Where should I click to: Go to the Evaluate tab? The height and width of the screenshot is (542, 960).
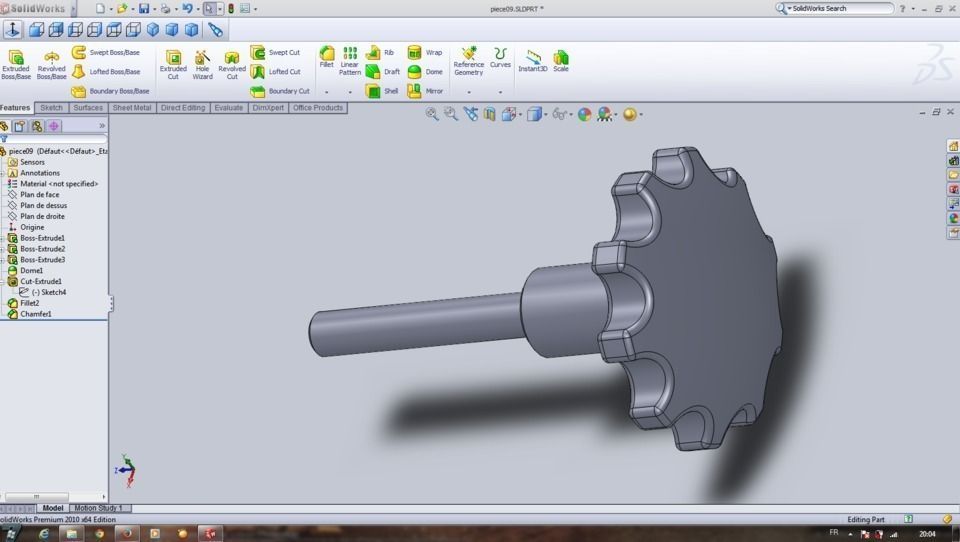coord(228,108)
